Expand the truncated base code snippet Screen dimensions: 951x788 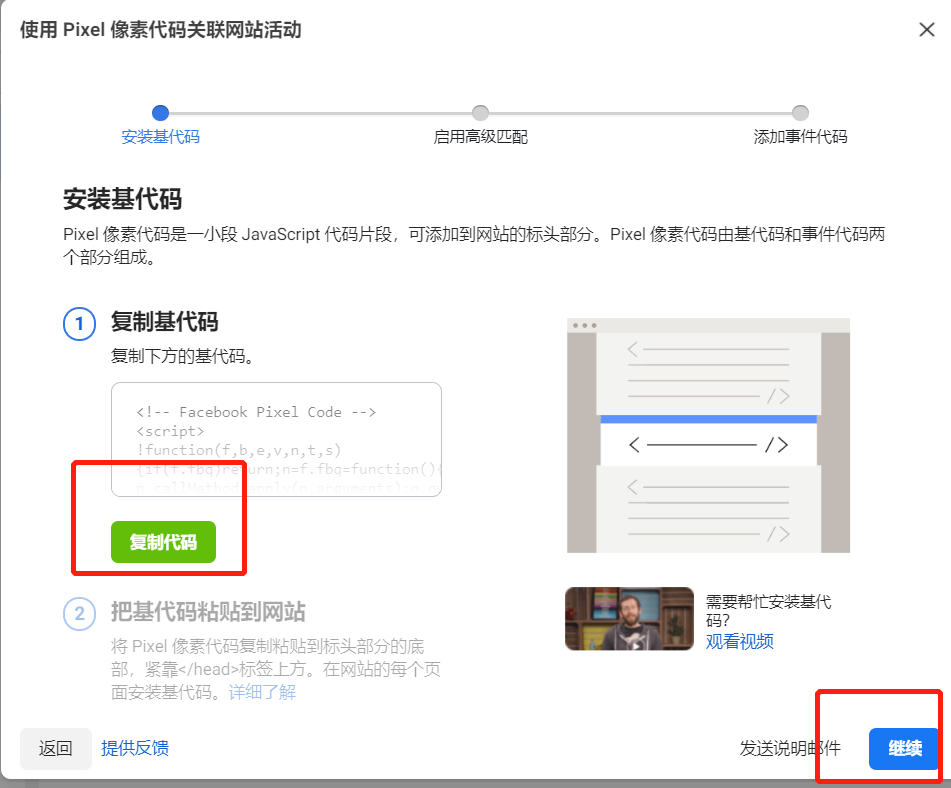pyautogui.click(x=275, y=440)
